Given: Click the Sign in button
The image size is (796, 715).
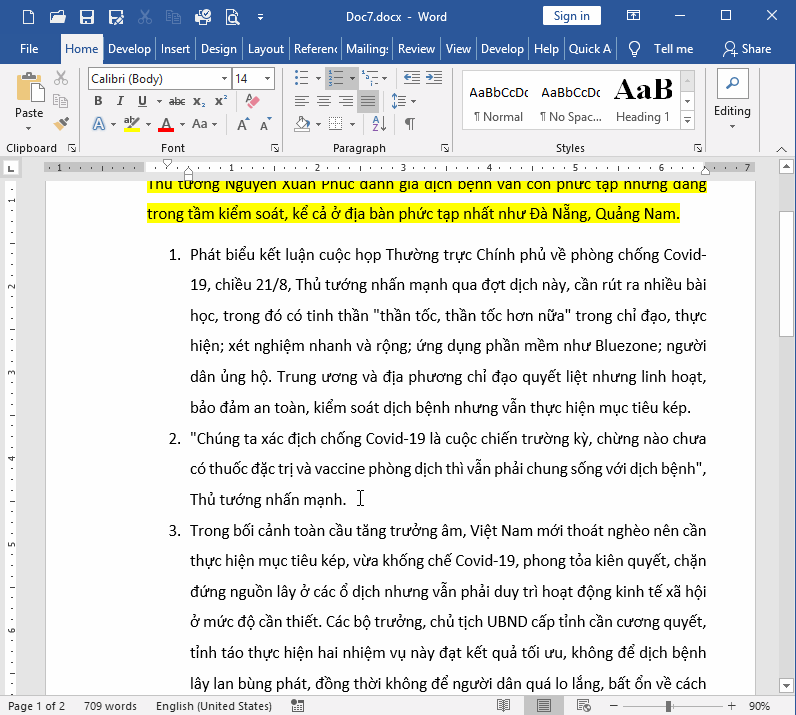Looking at the screenshot, I should [572, 16].
